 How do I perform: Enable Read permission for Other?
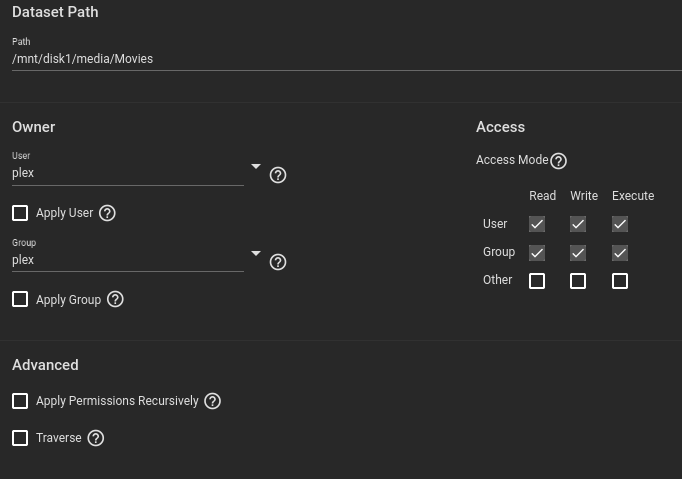(537, 281)
